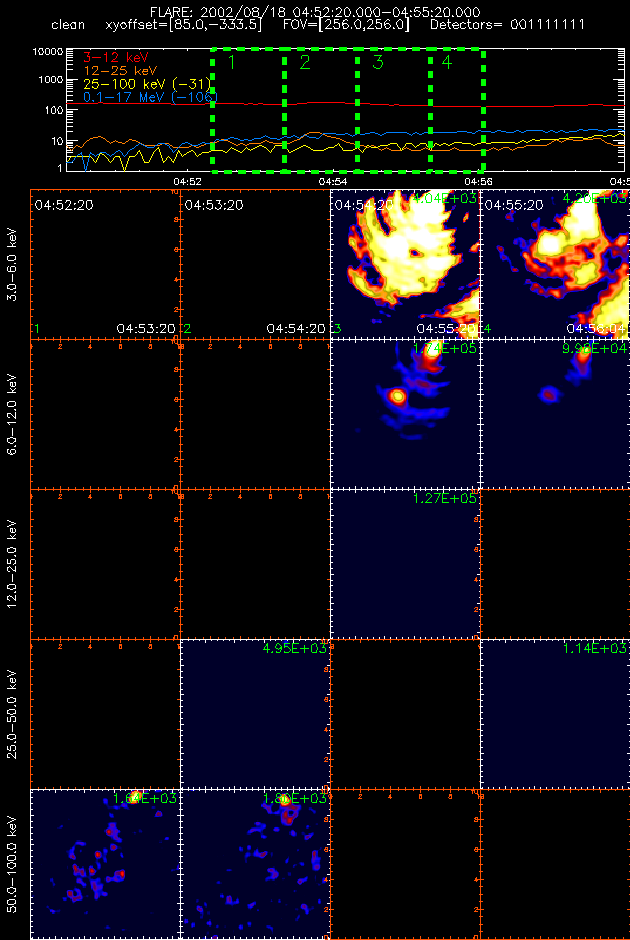Screen dimensions: 630x940
Task: Open the 3.0-6.0 keV image starting 04:55:20
Action: pyautogui.click(x=555, y=264)
